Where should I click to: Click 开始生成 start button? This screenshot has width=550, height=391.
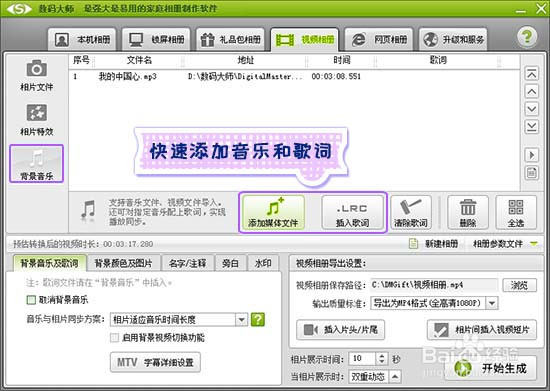click(x=490, y=368)
